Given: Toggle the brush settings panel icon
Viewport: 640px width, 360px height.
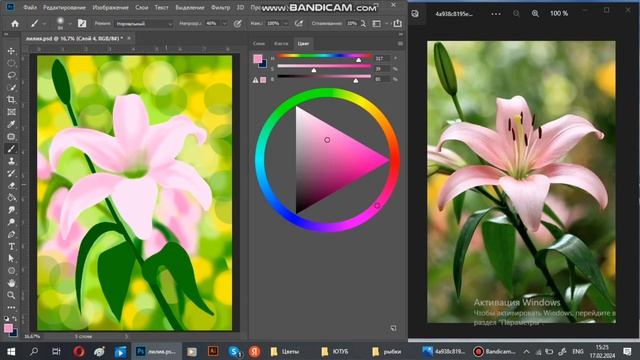Looking at the screenshot, I should click(82, 24).
